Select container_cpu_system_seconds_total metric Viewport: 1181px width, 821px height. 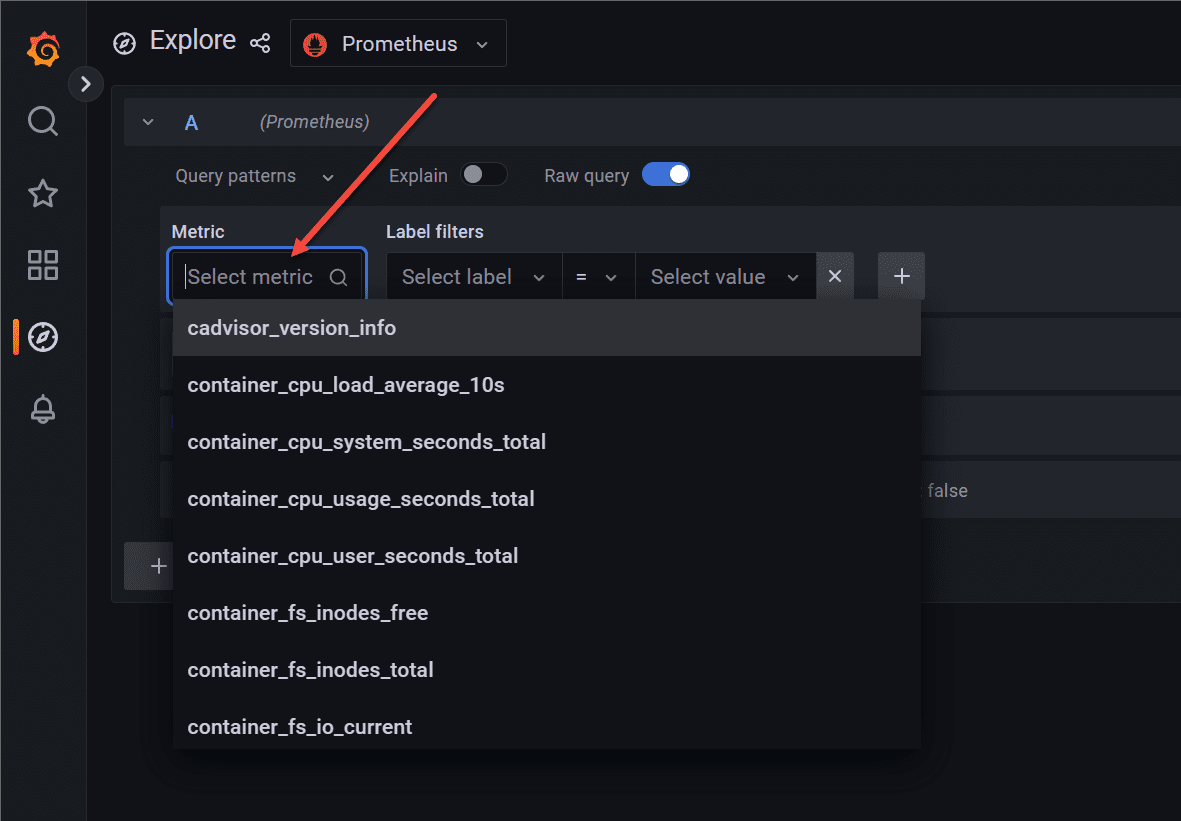547,441
